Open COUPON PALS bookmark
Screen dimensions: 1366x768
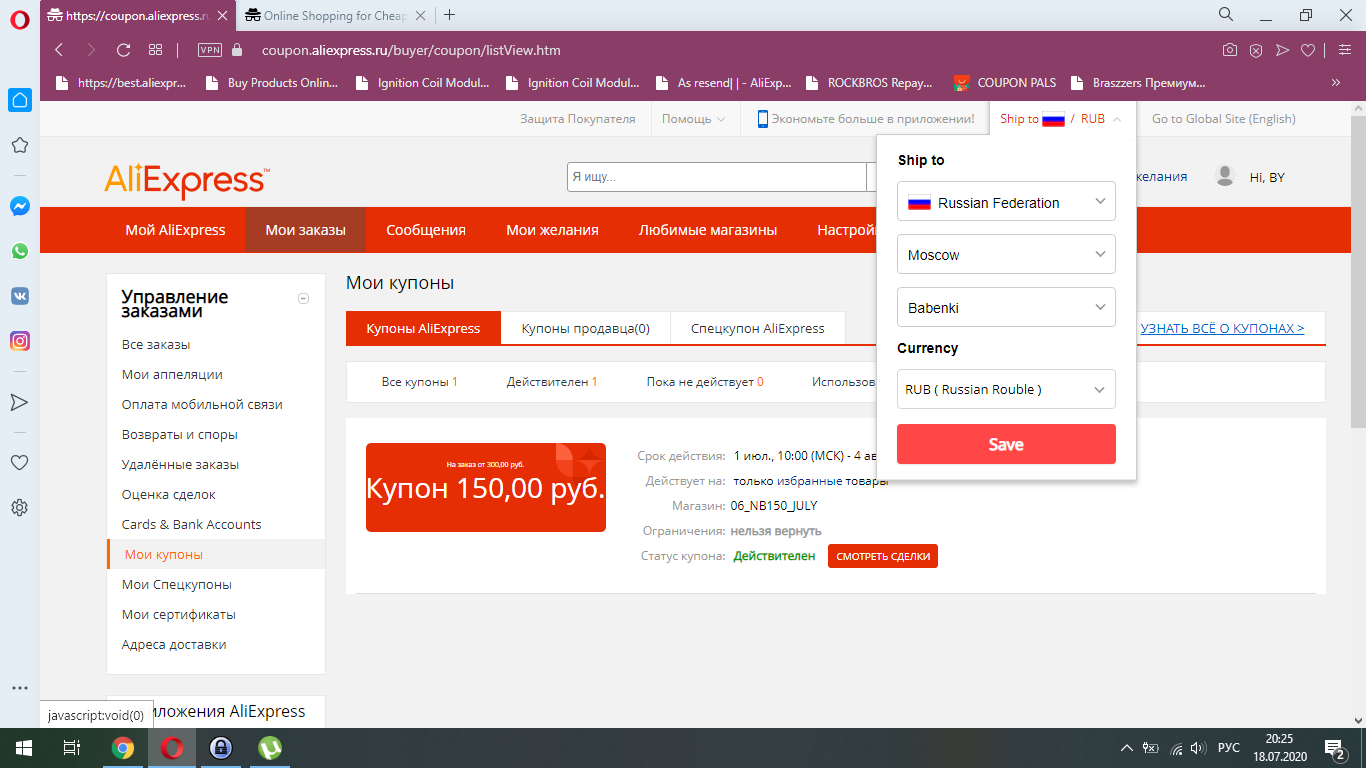pos(1005,83)
